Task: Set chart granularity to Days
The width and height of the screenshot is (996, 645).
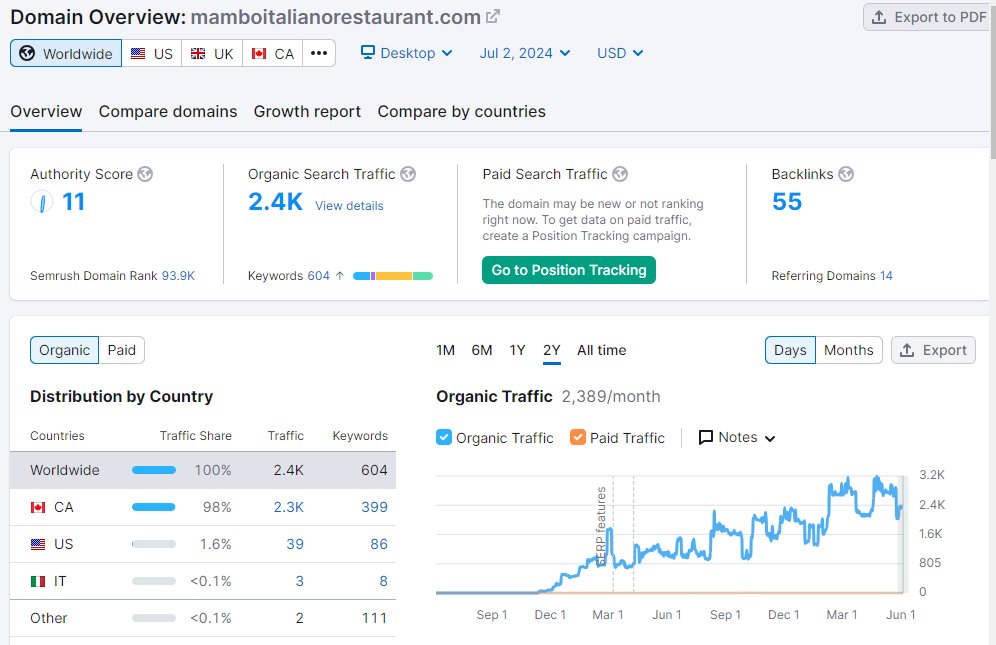Action: coord(790,350)
